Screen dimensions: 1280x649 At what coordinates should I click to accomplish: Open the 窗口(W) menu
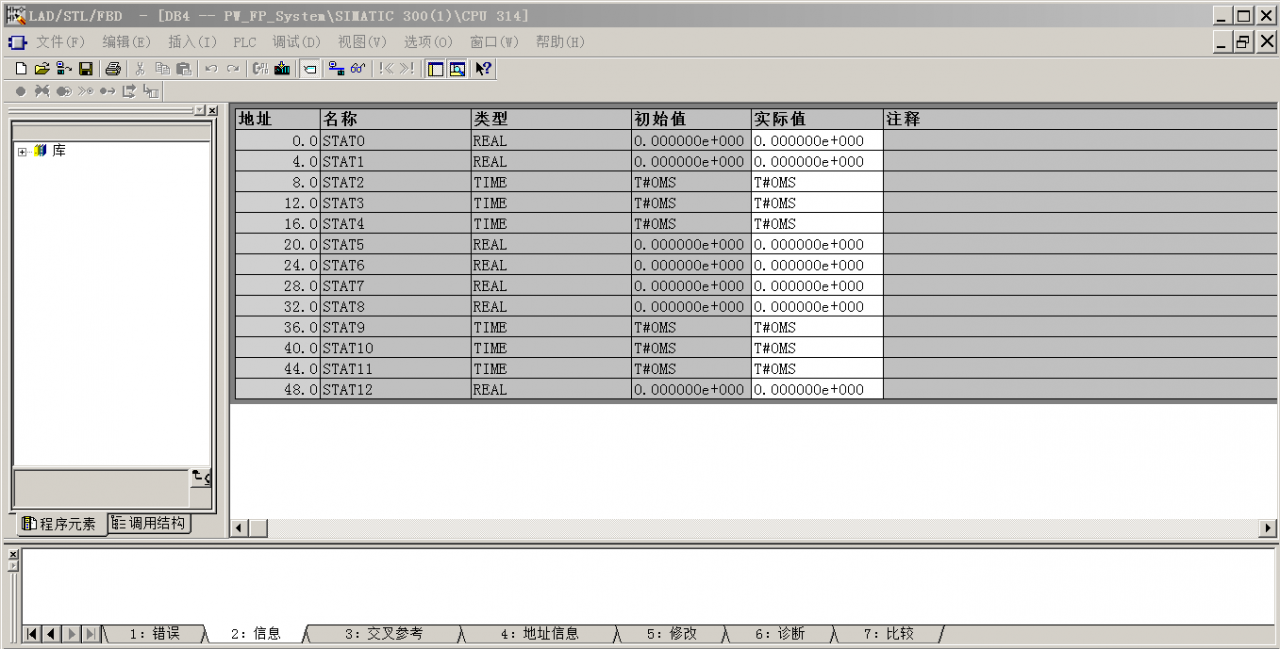(494, 42)
